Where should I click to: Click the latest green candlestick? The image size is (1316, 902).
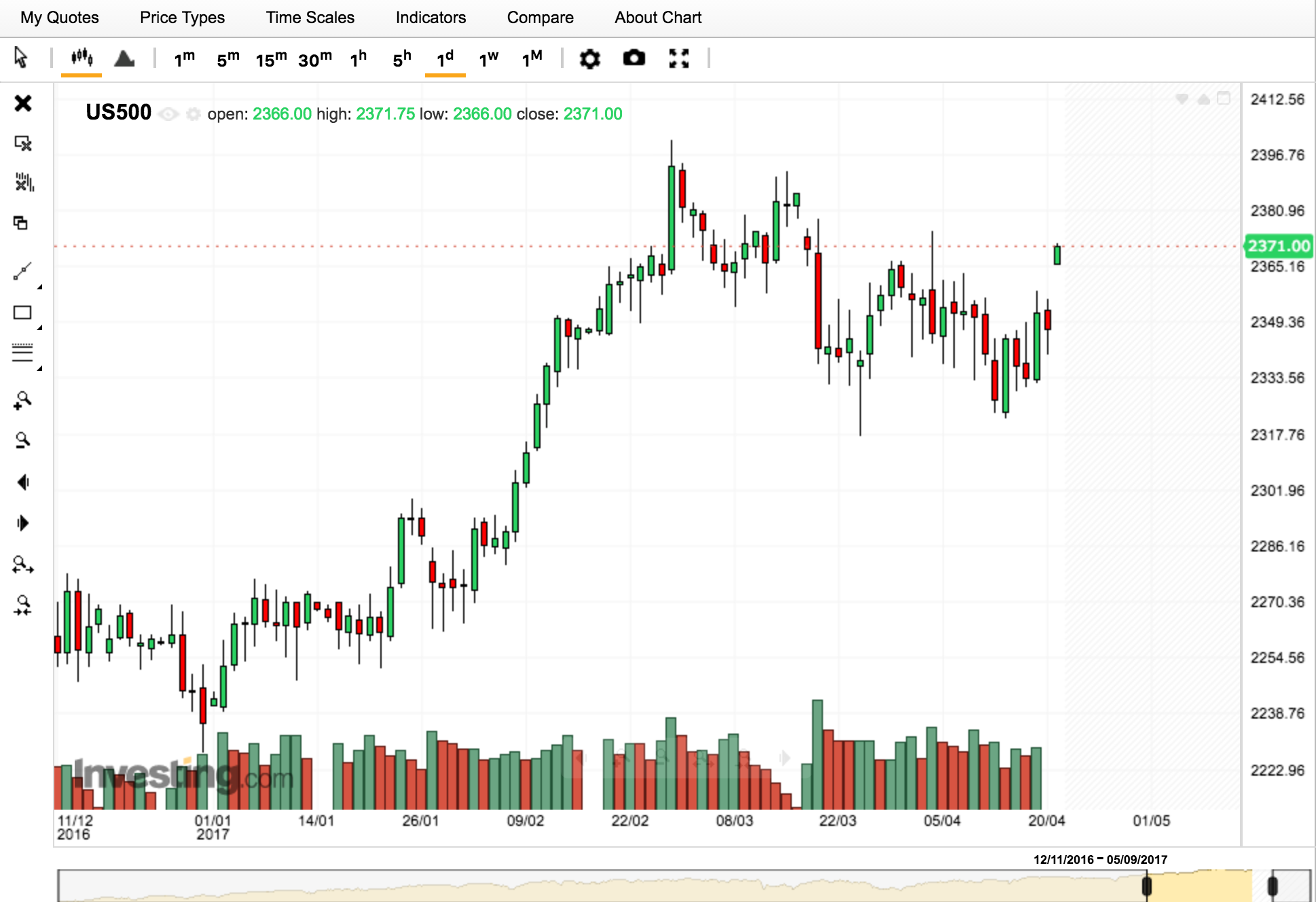tap(1057, 255)
